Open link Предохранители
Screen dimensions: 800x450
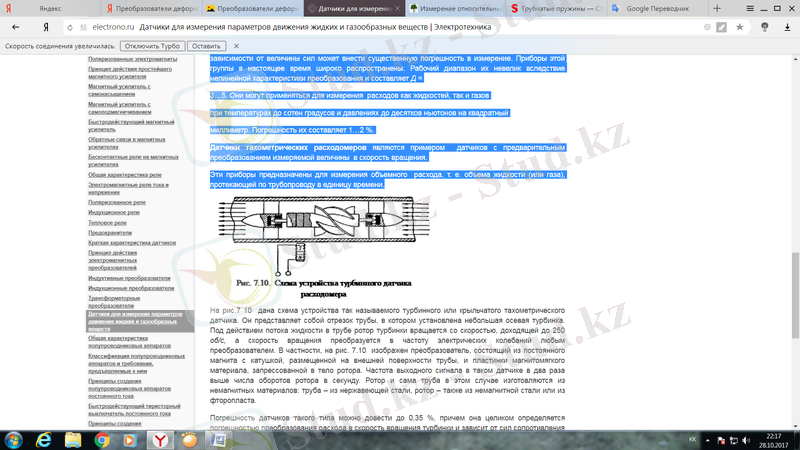tap(110, 233)
